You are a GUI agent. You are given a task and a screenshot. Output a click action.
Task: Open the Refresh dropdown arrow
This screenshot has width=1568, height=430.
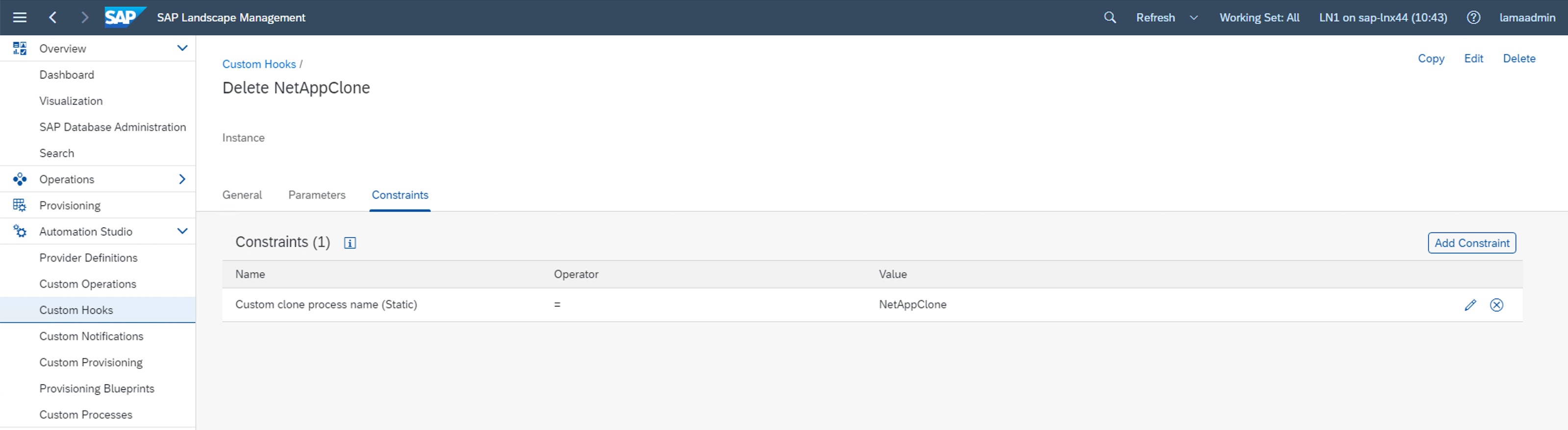(1194, 18)
